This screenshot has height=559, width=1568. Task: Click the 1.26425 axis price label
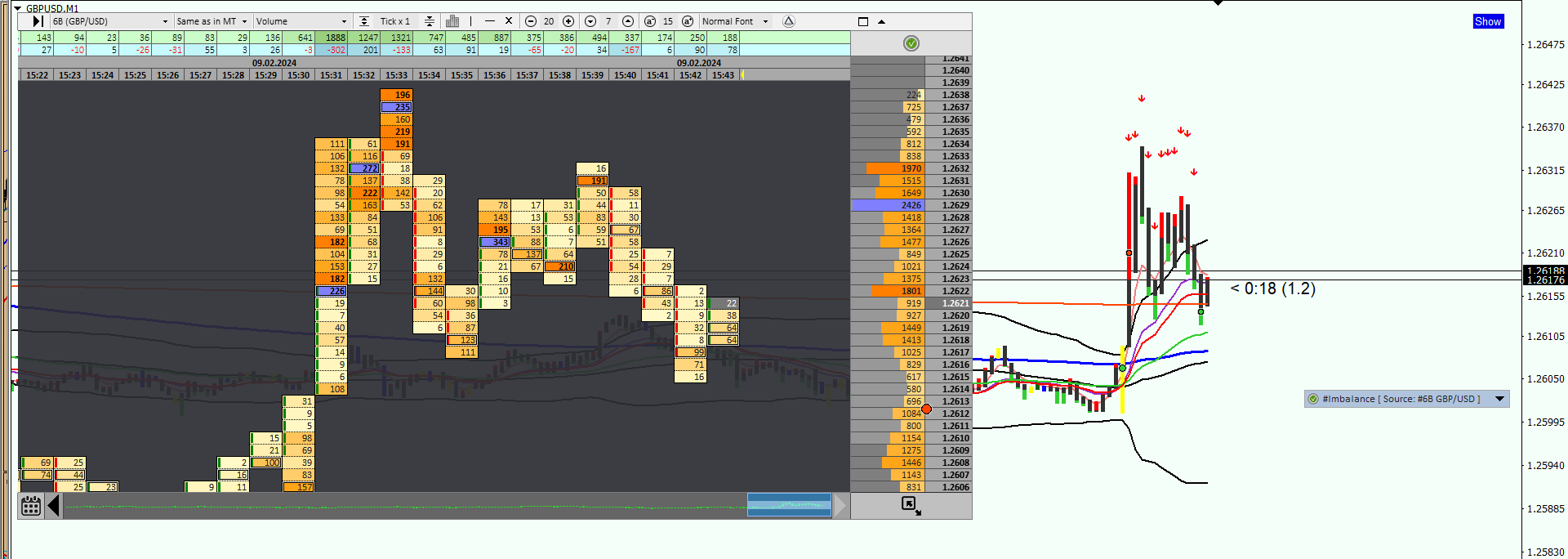[1545, 84]
